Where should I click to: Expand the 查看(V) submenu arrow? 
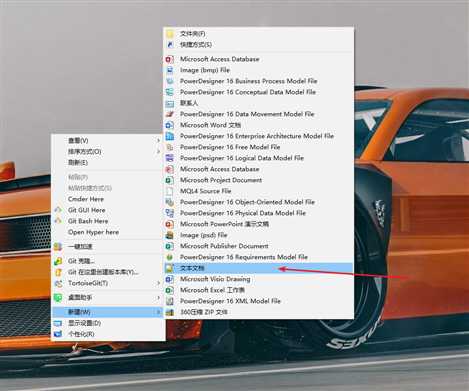tap(158, 141)
